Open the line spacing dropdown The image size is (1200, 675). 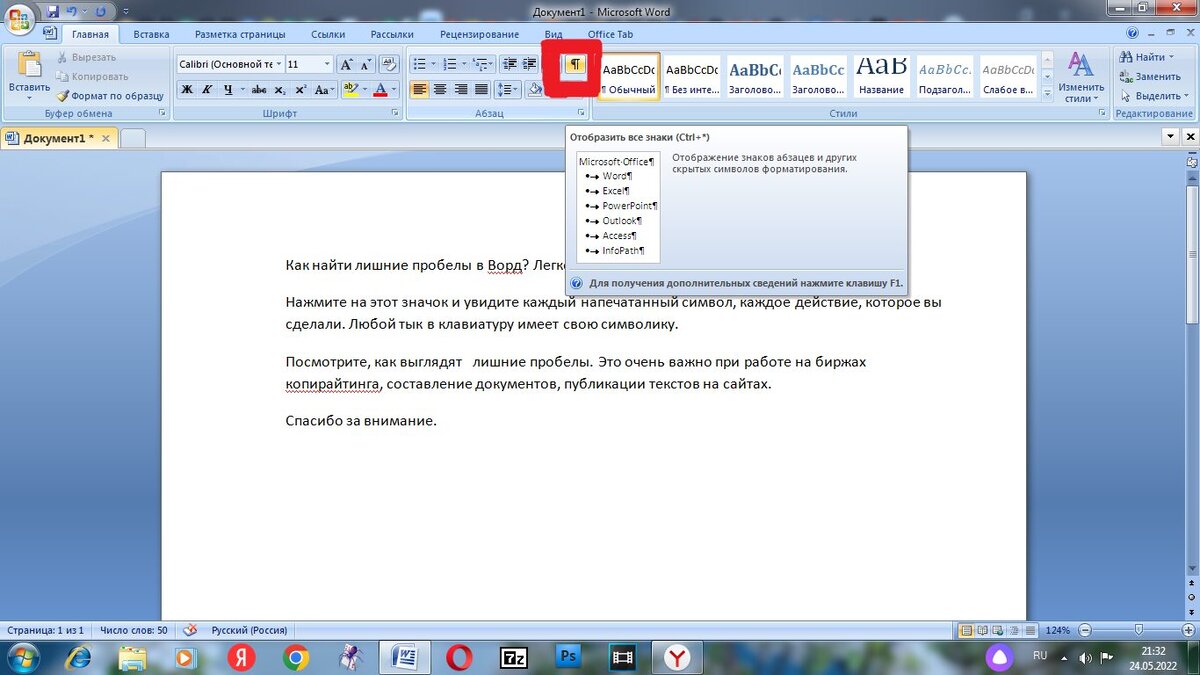click(x=509, y=89)
